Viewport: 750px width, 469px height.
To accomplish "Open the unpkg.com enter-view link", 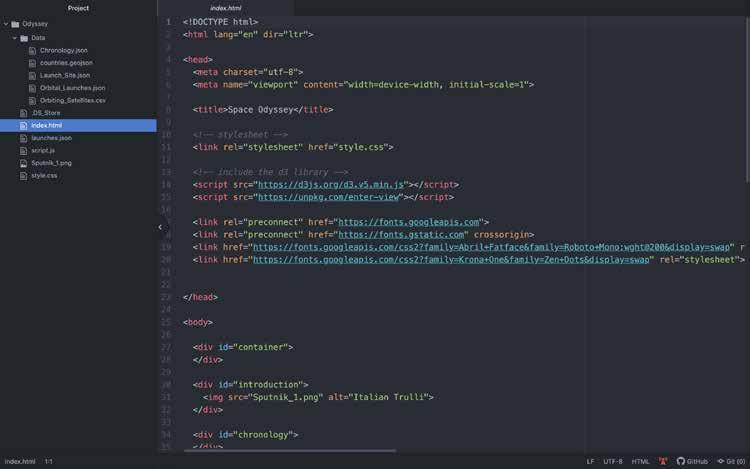I will click(x=329, y=197).
